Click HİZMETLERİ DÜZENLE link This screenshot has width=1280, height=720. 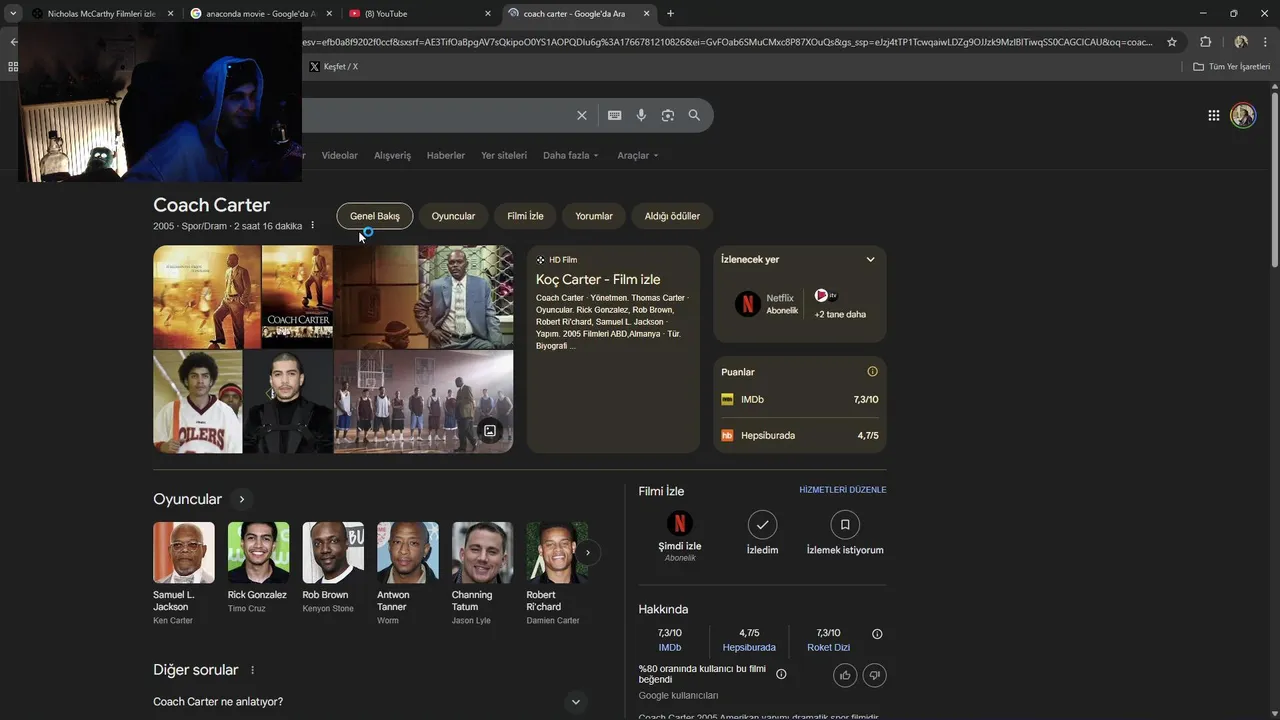click(x=843, y=490)
